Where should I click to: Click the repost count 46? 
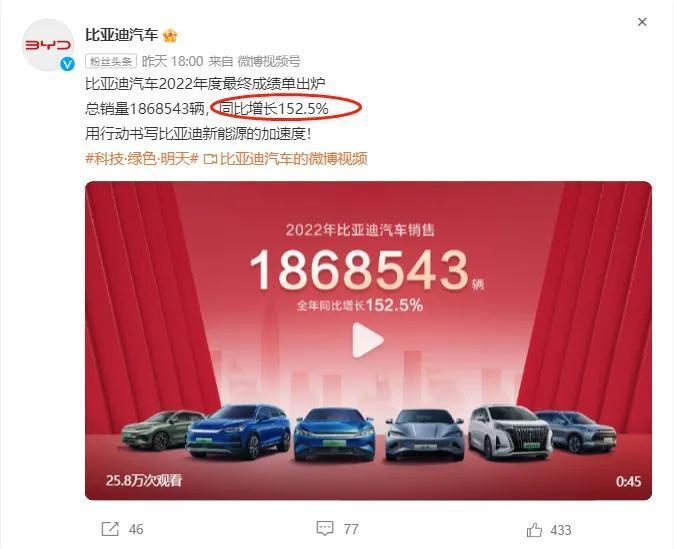pos(136,529)
